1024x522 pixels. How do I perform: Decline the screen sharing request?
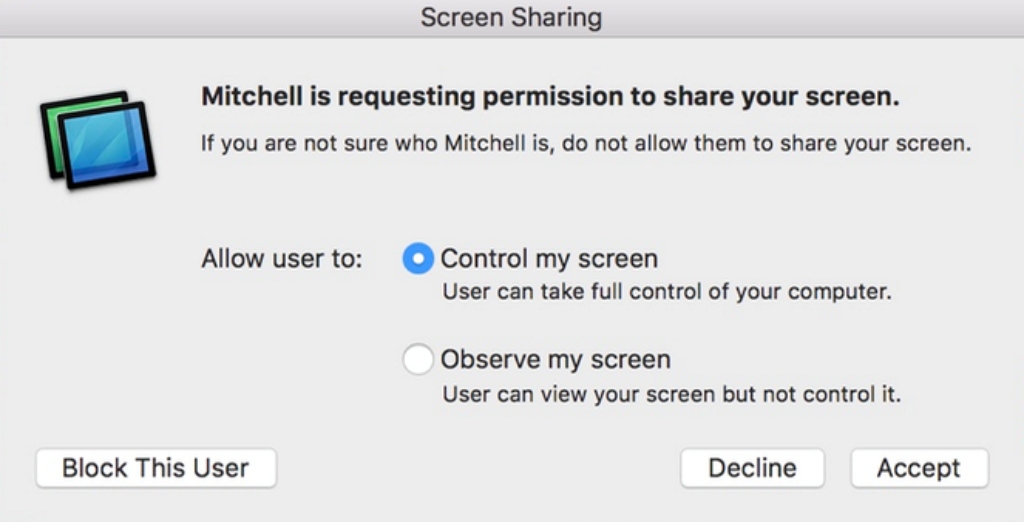(x=752, y=468)
